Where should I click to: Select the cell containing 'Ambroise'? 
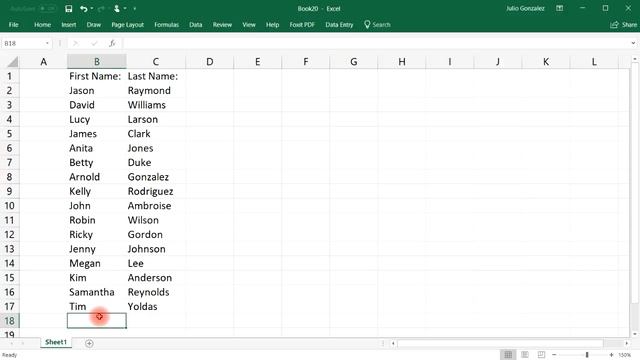coord(156,206)
